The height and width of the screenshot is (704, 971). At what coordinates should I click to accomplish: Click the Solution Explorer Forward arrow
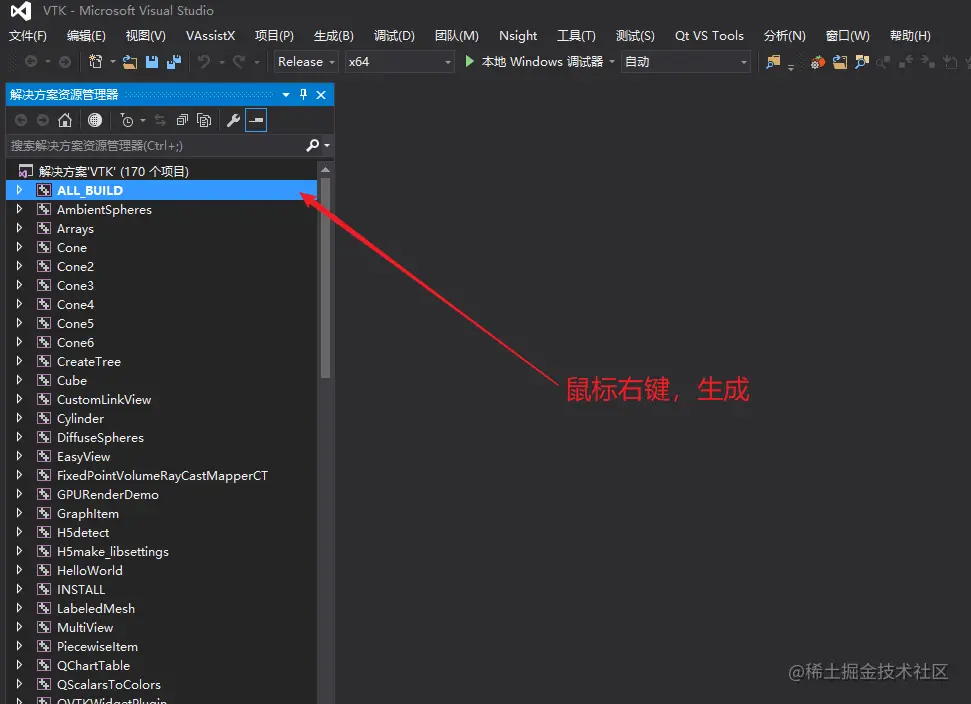point(43,120)
